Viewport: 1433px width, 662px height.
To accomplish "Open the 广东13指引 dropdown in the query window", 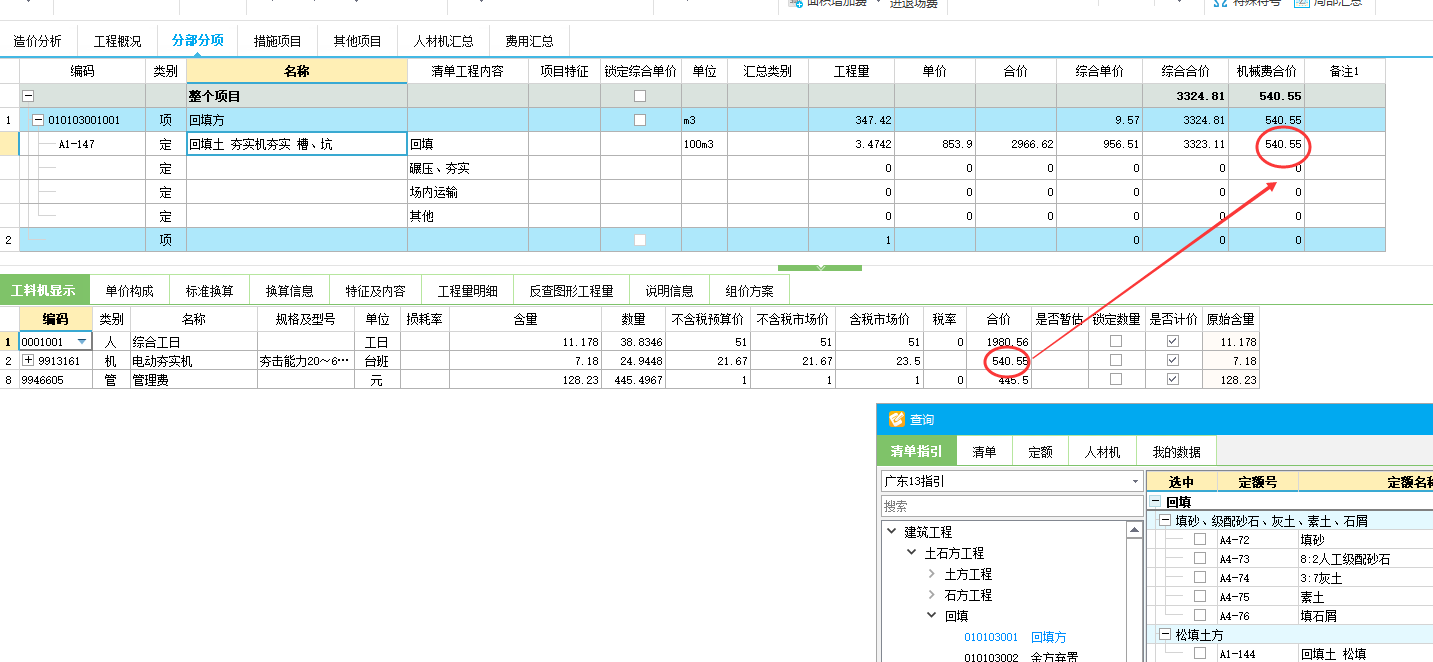I will 1133,482.
